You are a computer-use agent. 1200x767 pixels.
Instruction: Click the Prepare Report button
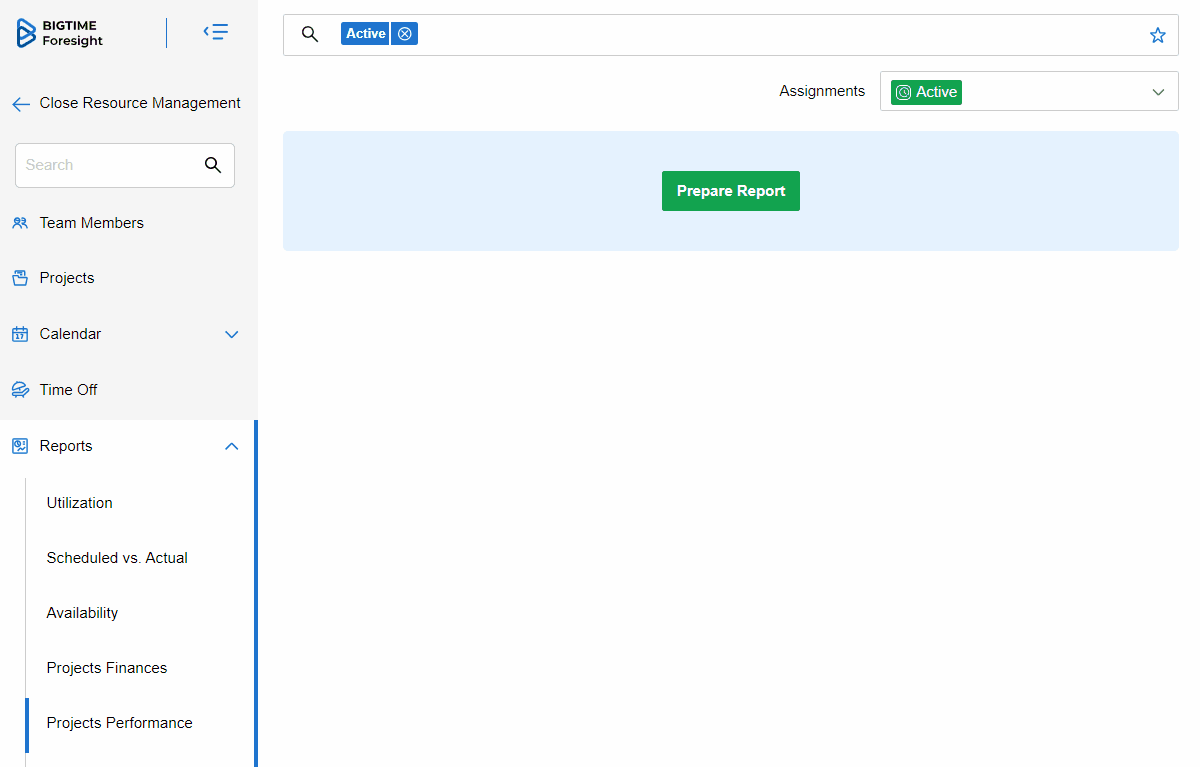[730, 191]
